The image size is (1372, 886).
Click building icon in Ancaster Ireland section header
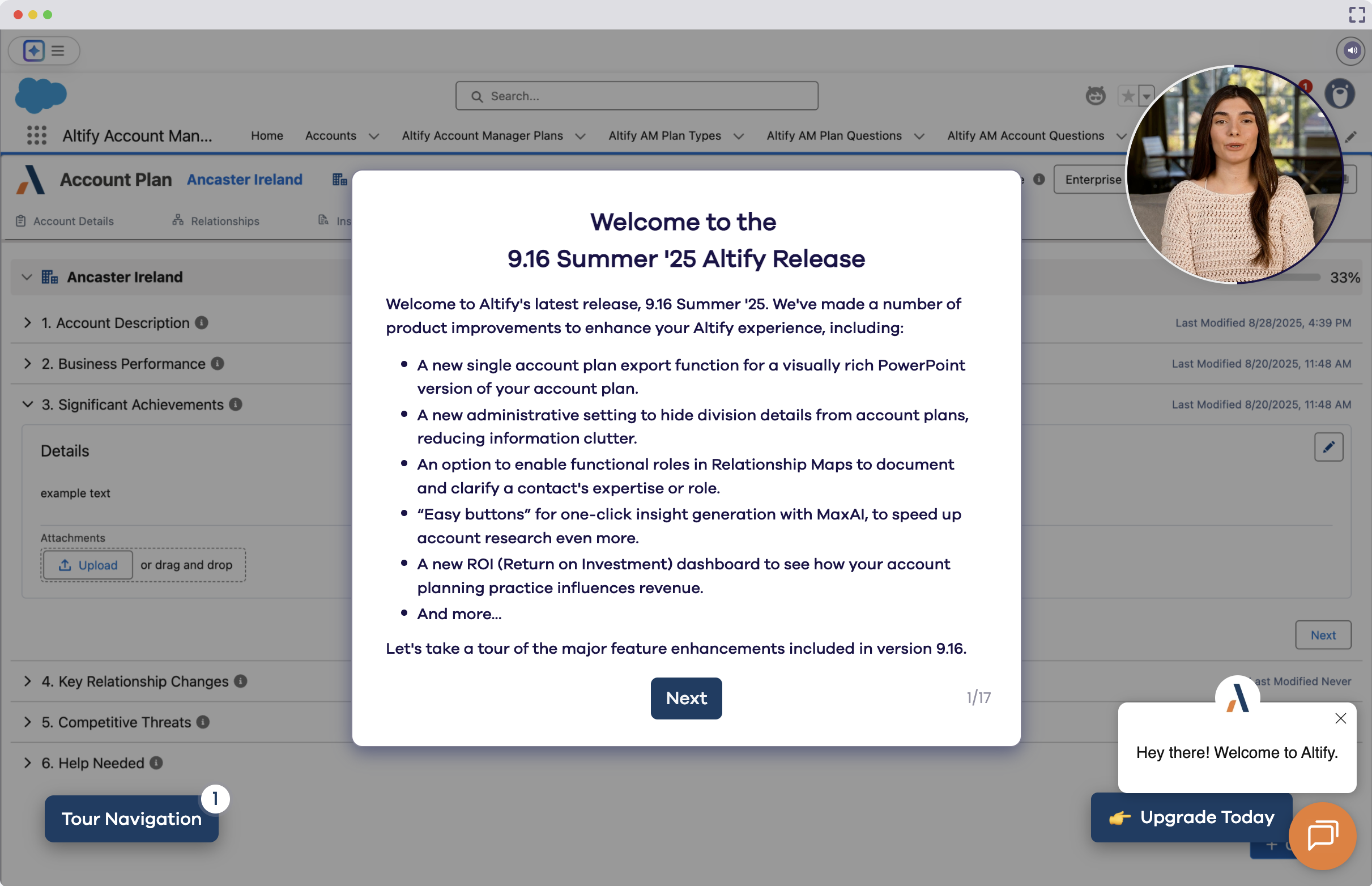49,276
